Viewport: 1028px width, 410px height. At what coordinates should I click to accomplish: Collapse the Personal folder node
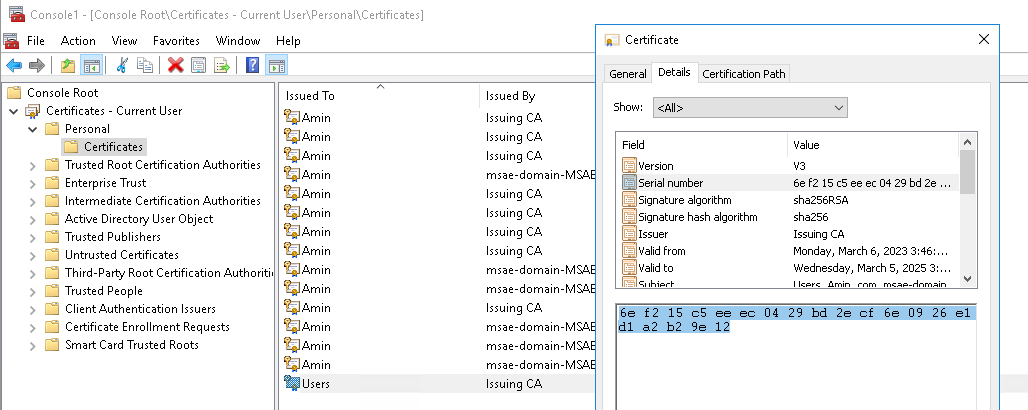[33, 129]
